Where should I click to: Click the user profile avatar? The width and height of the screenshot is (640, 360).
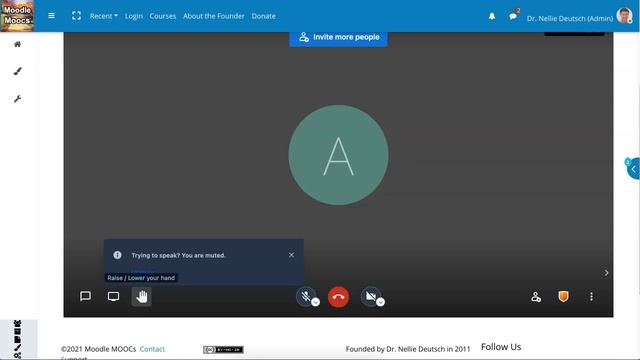click(624, 16)
